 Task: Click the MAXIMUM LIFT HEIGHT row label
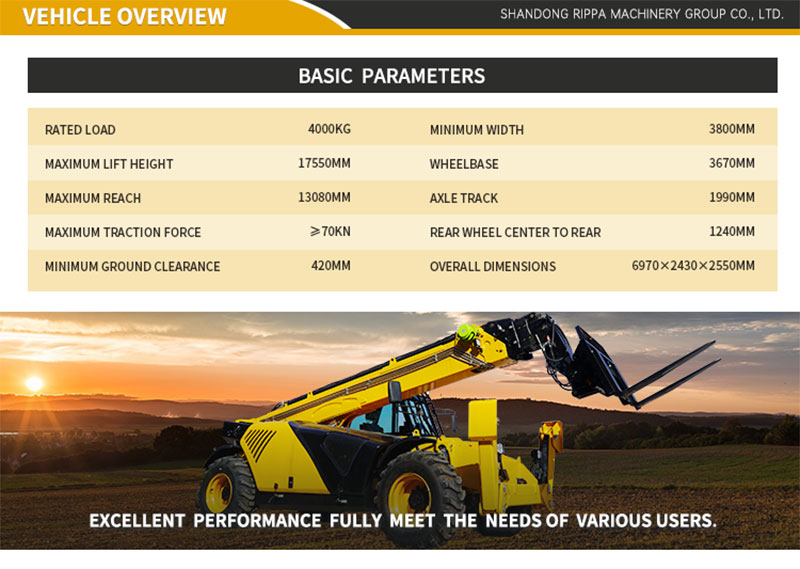click(109, 164)
